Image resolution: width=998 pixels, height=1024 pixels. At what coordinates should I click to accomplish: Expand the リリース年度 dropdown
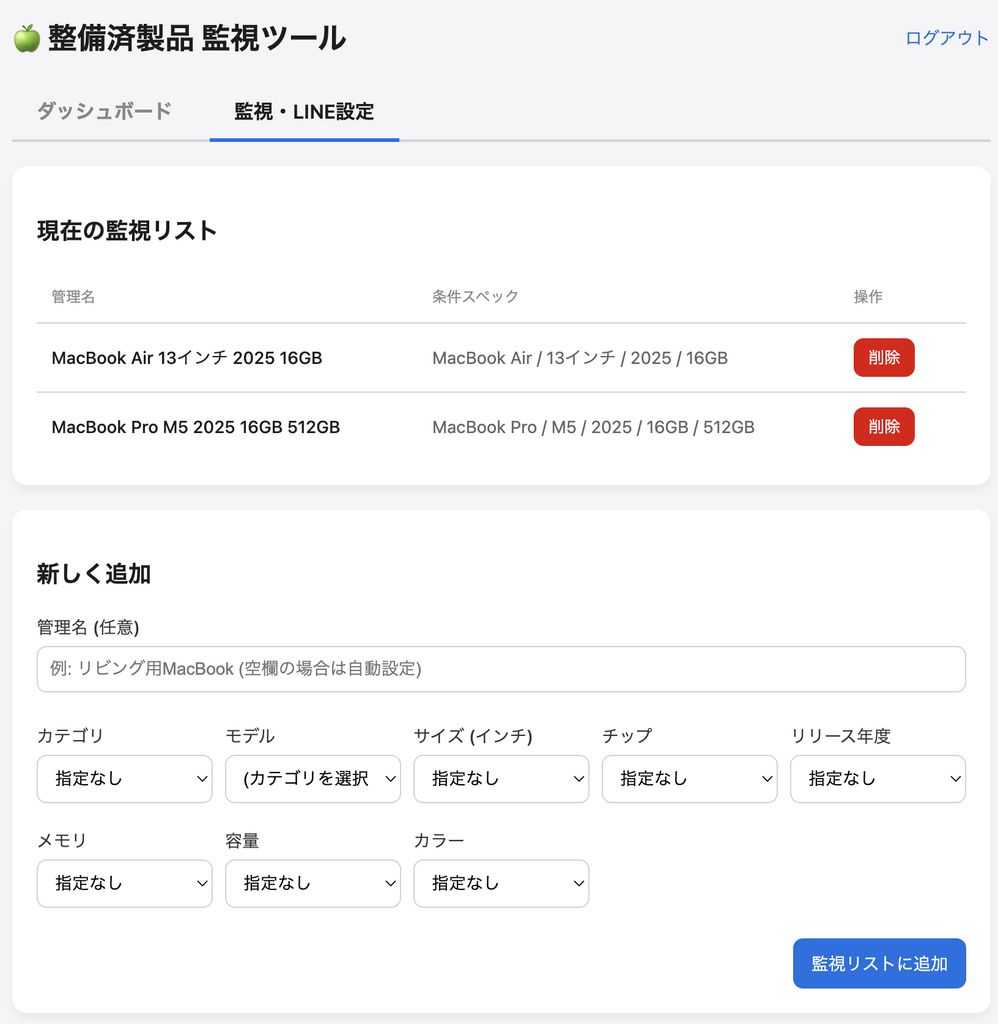(x=877, y=779)
